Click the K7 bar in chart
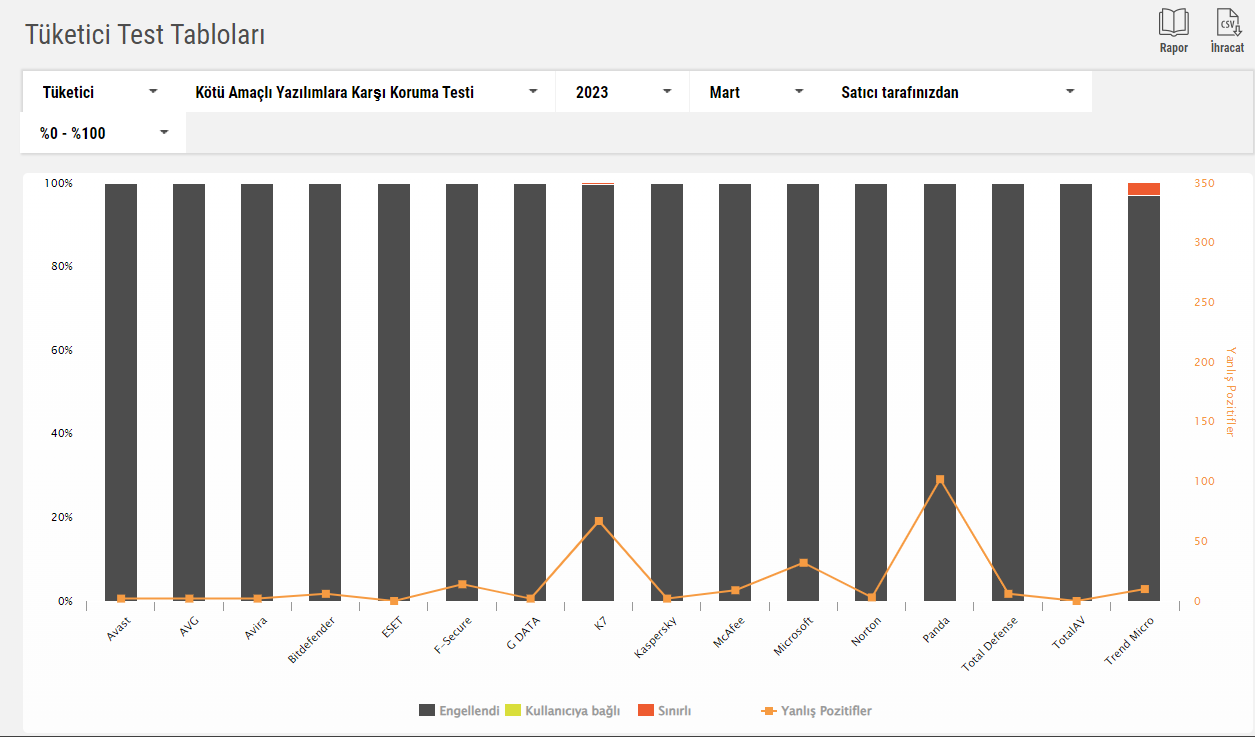Viewport: 1255px width, 737px height. [x=598, y=393]
